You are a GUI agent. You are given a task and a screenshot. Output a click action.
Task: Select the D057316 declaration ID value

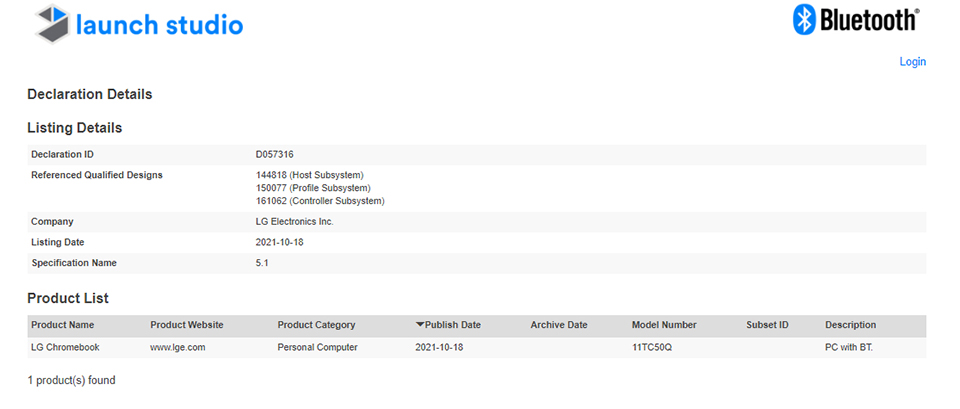coord(274,154)
